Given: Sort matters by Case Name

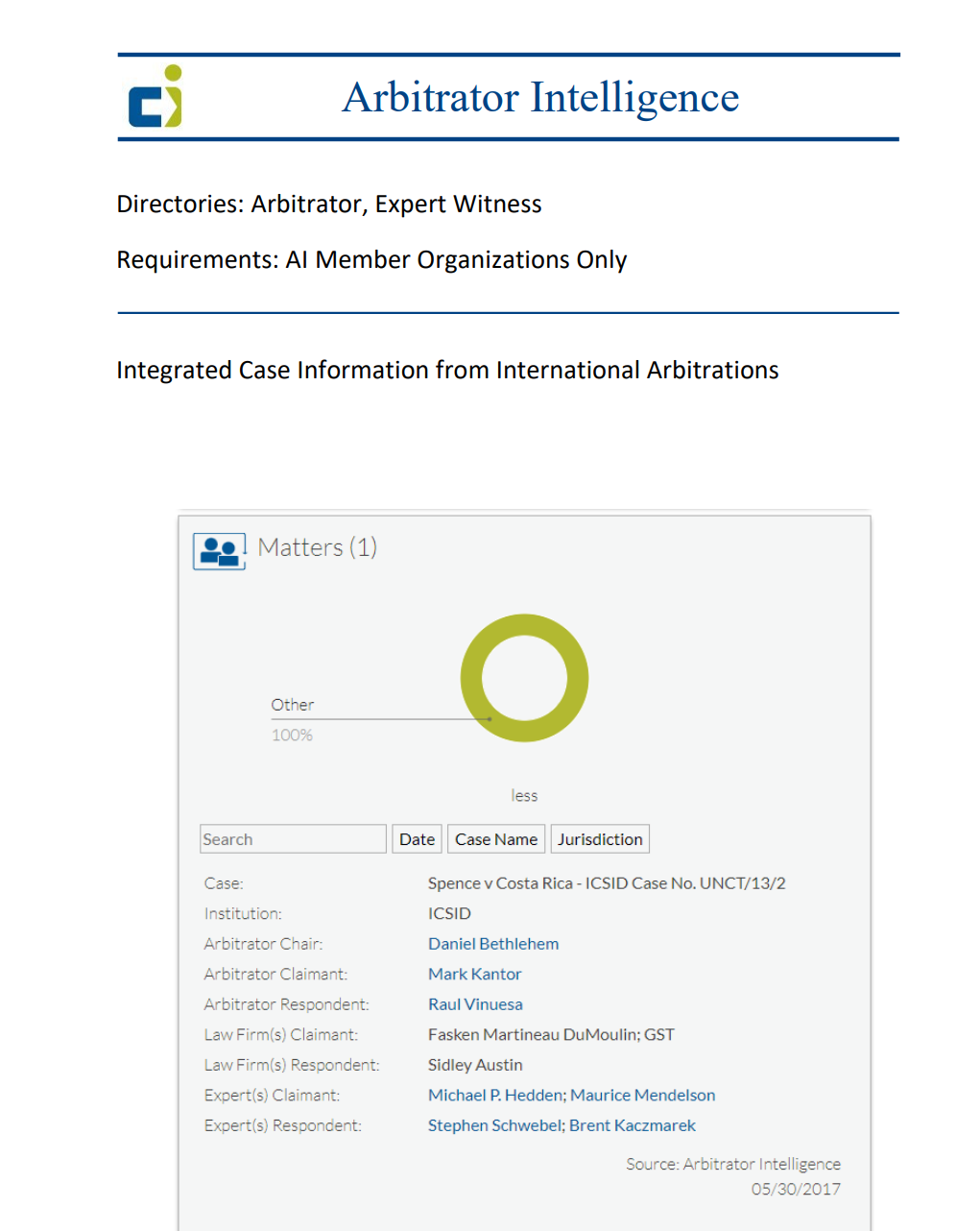Looking at the screenshot, I should click(496, 839).
